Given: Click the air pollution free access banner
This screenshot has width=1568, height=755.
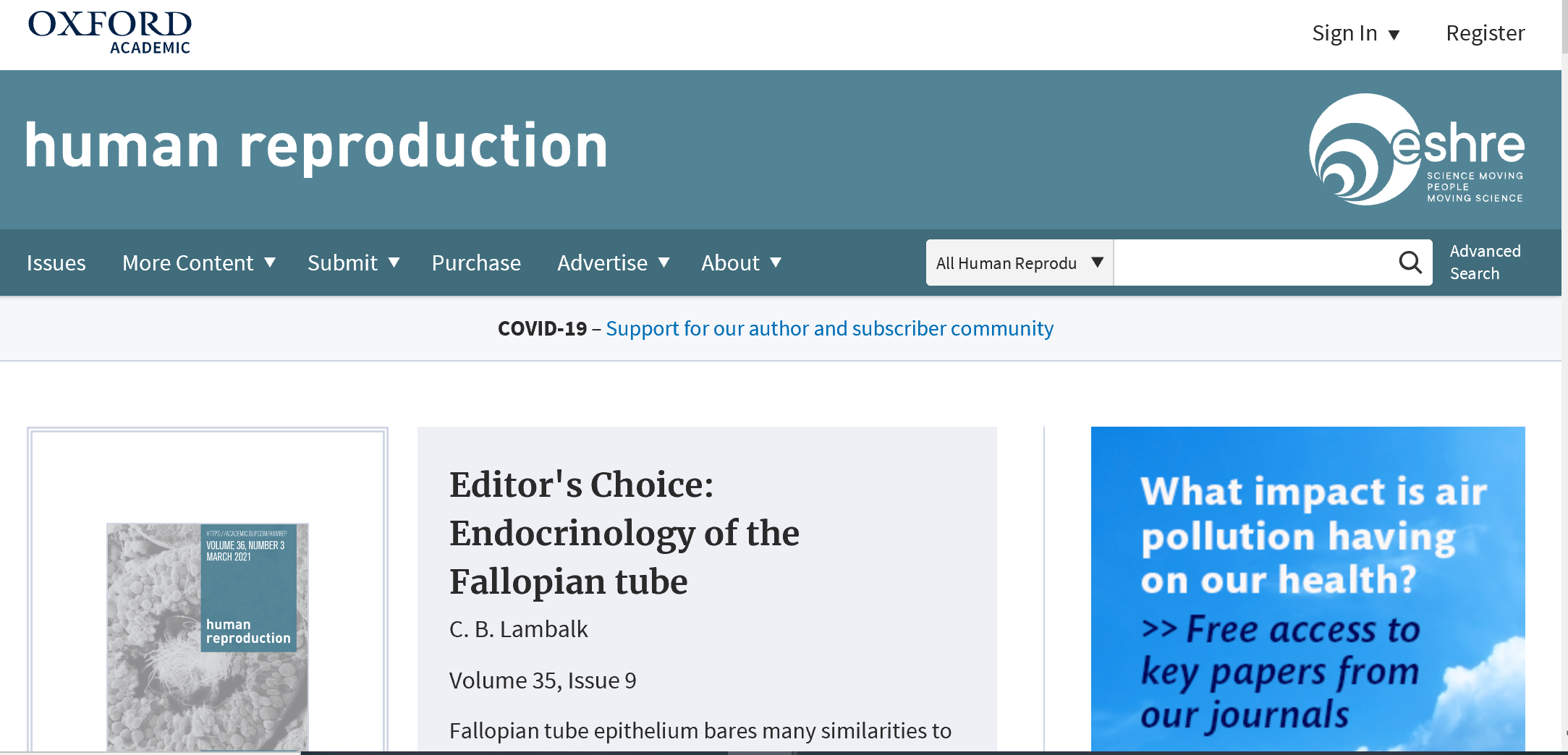Looking at the screenshot, I should coord(1308,589).
